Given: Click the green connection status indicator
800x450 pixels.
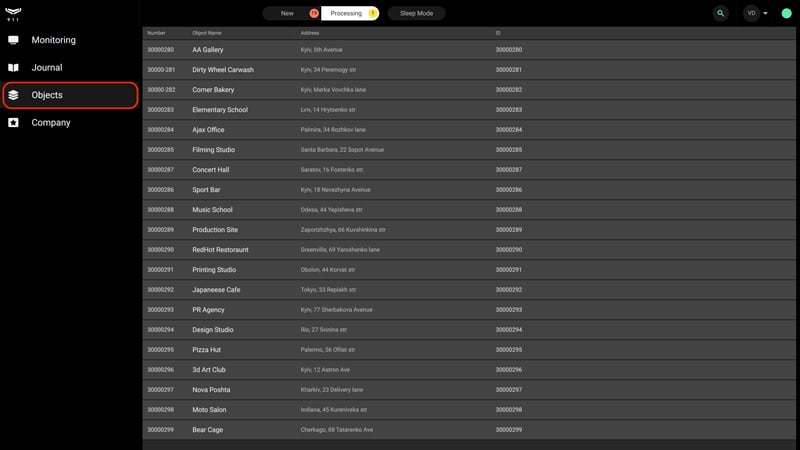Looking at the screenshot, I should point(786,13).
